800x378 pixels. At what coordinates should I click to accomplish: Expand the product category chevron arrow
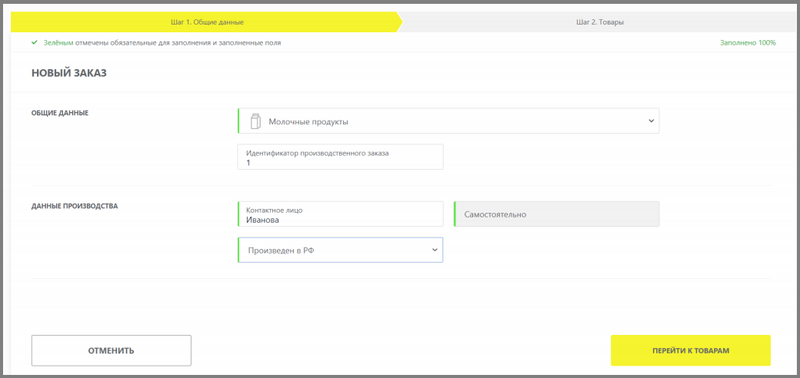point(651,121)
